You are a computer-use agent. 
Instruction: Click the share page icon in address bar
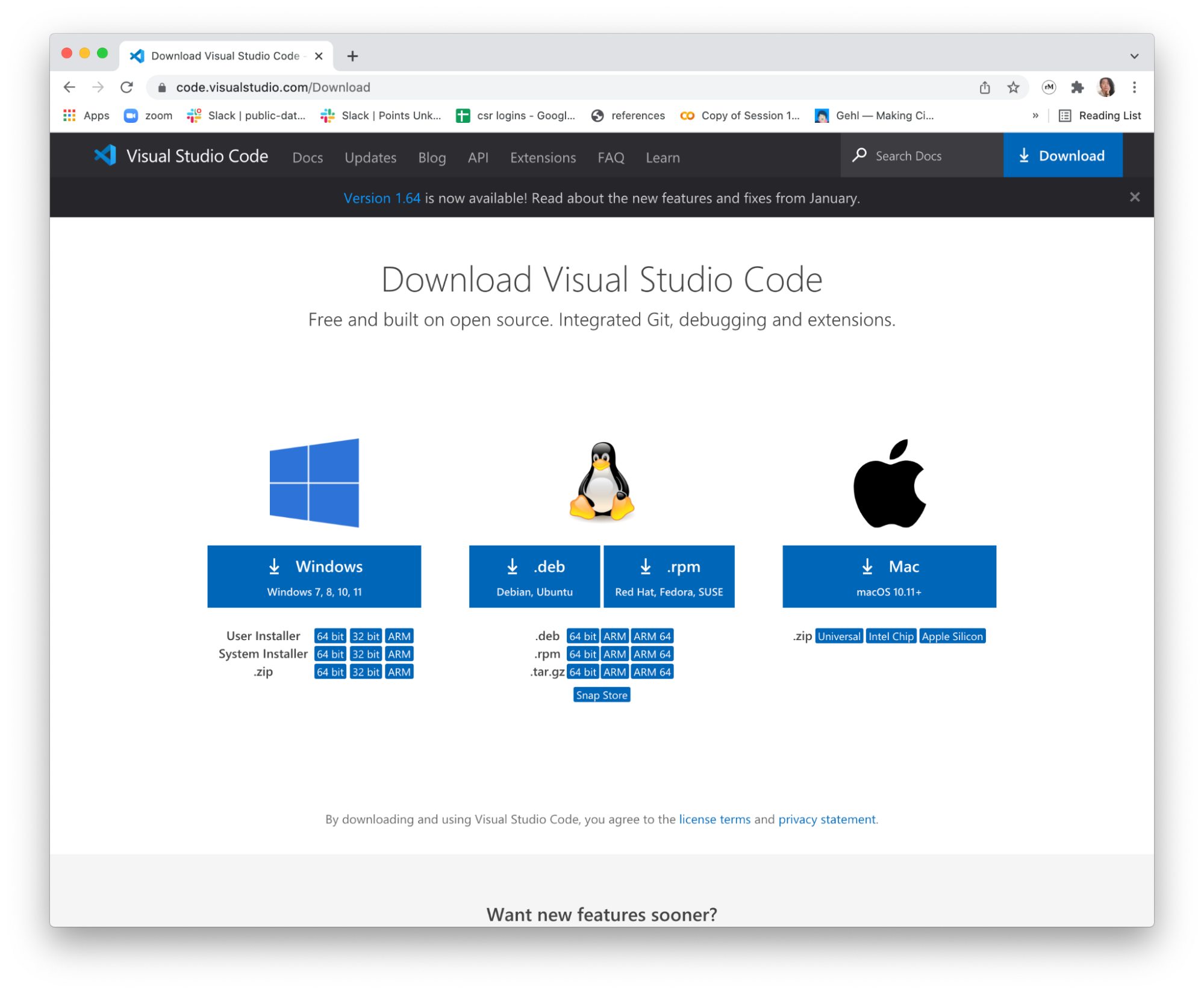(x=984, y=87)
